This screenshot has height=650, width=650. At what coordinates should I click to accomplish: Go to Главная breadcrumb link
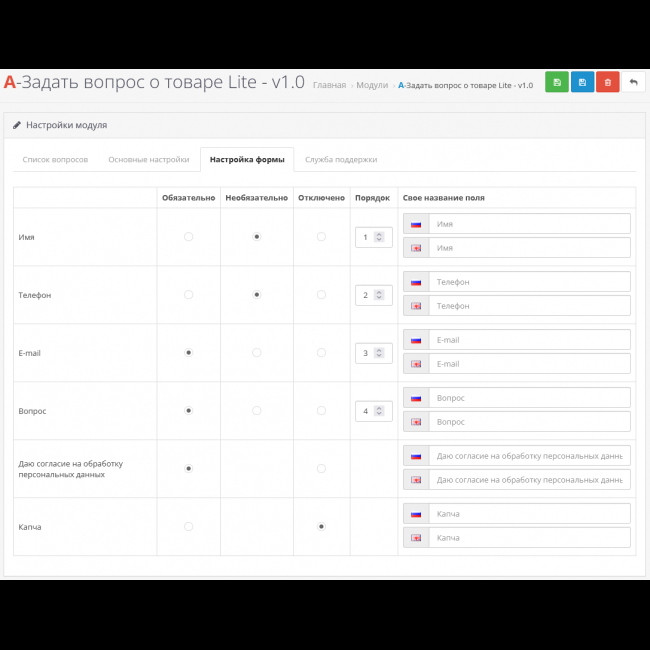coord(329,85)
